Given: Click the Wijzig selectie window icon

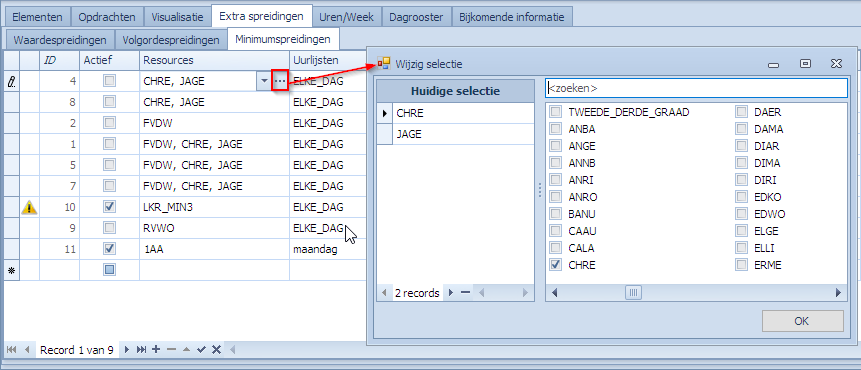Looking at the screenshot, I should 383,64.
